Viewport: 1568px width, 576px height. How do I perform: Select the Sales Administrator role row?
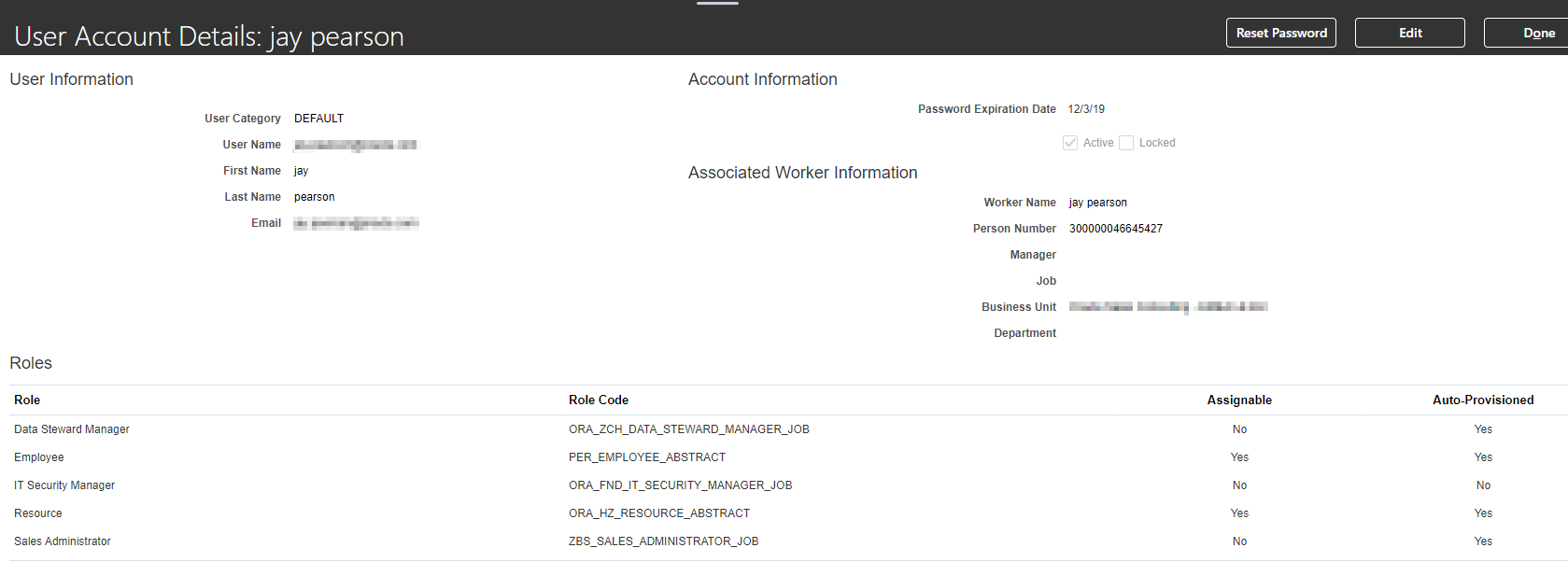coord(63,541)
